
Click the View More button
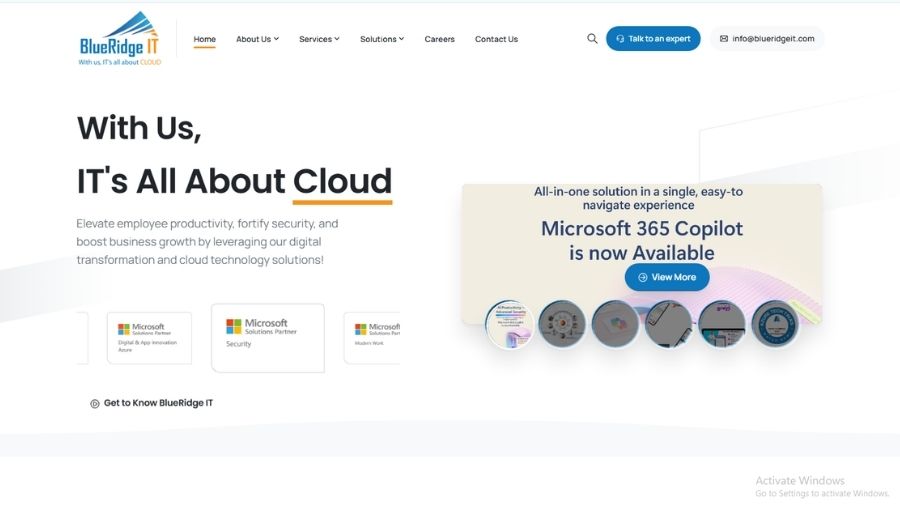[x=667, y=277]
